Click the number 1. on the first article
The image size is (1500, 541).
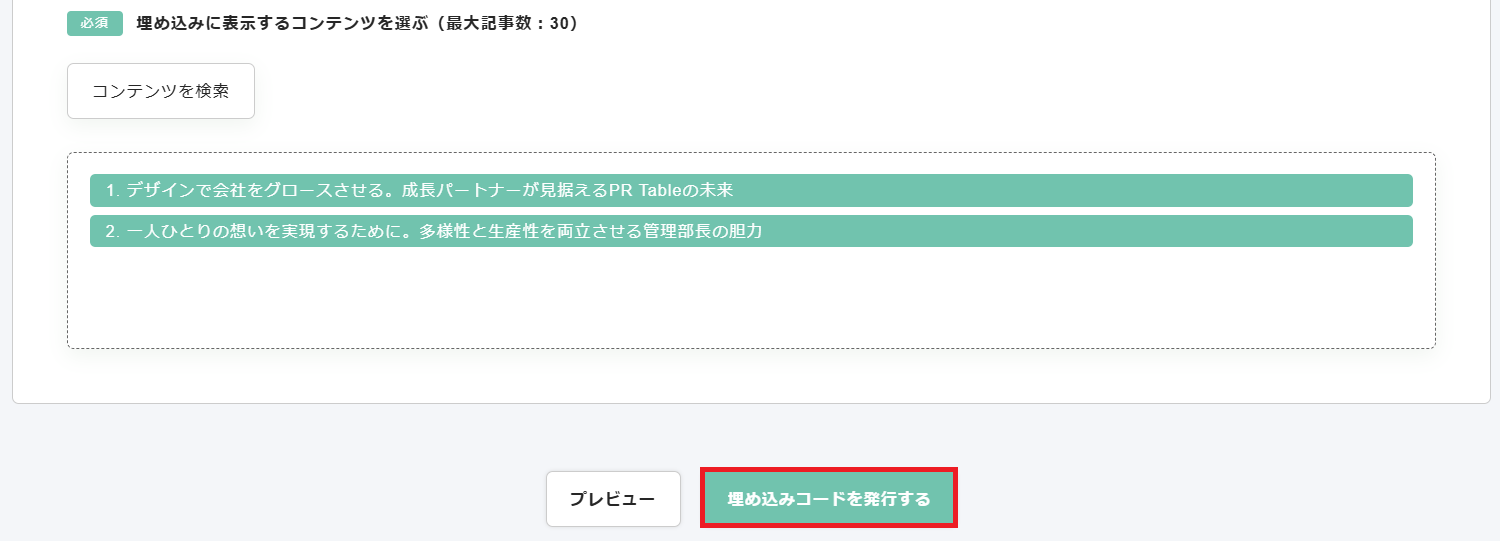[112, 190]
